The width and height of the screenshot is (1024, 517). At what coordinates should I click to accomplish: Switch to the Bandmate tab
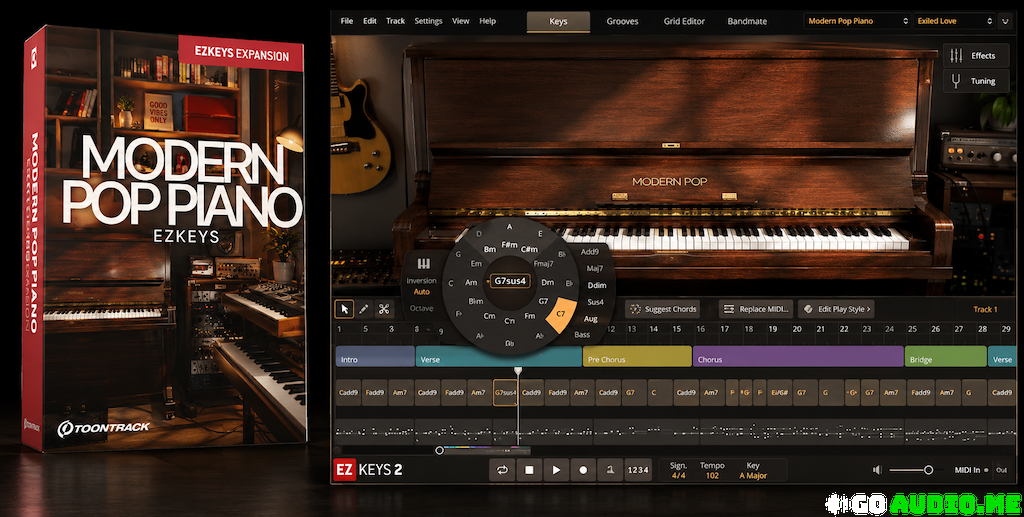[x=747, y=21]
